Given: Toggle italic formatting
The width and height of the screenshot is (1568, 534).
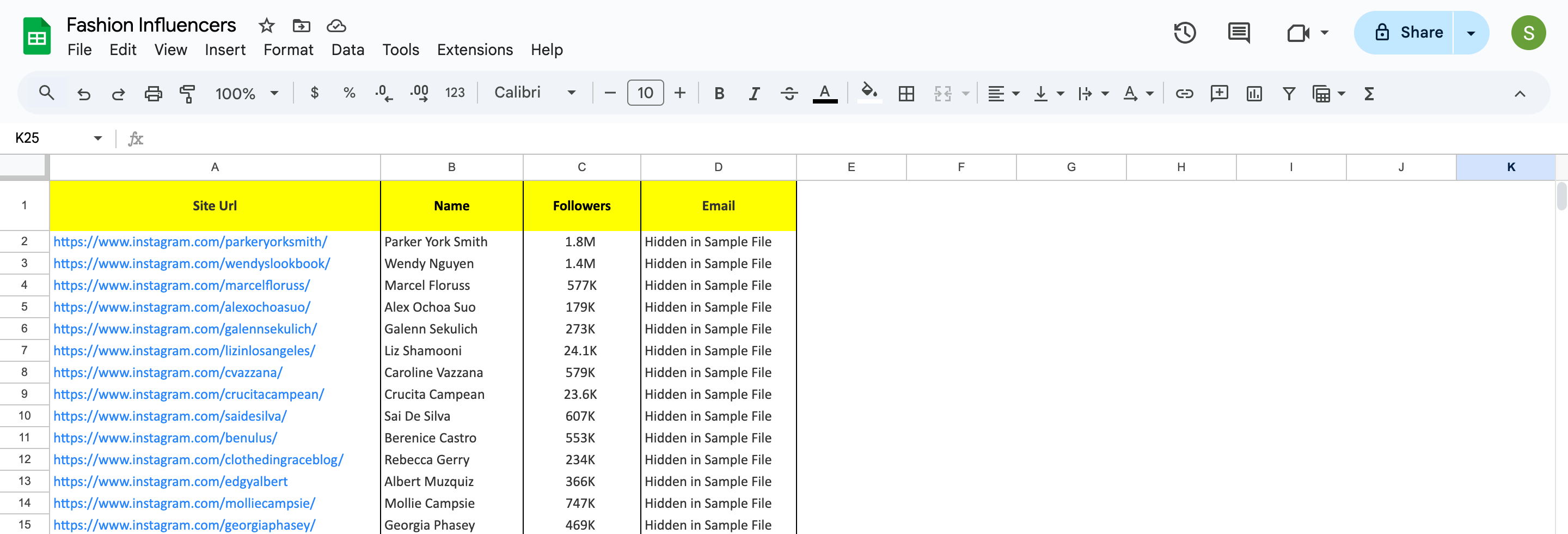Looking at the screenshot, I should [x=754, y=93].
